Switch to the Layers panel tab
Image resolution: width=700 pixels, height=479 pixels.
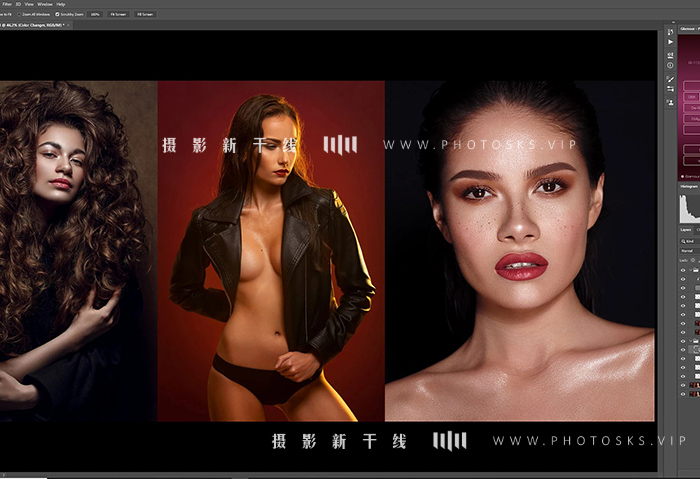coord(686,230)
